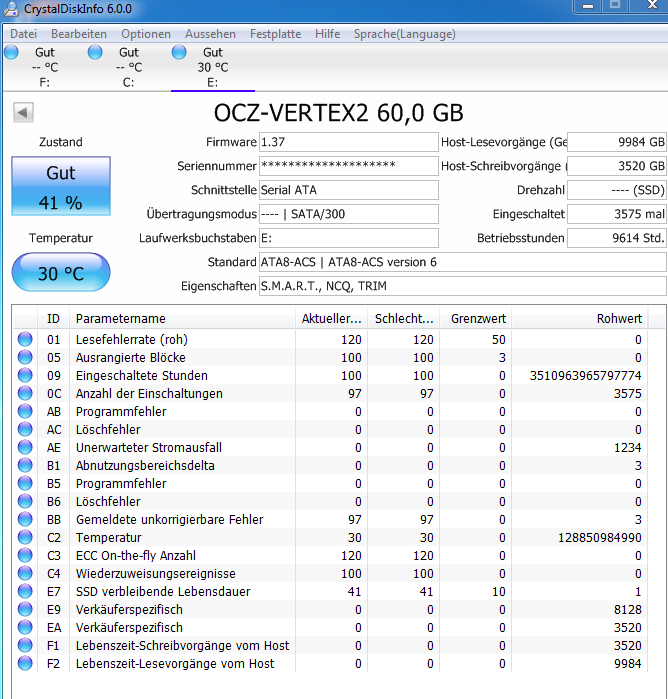
Task: Open the Festplatte menu
Action: 275,34
